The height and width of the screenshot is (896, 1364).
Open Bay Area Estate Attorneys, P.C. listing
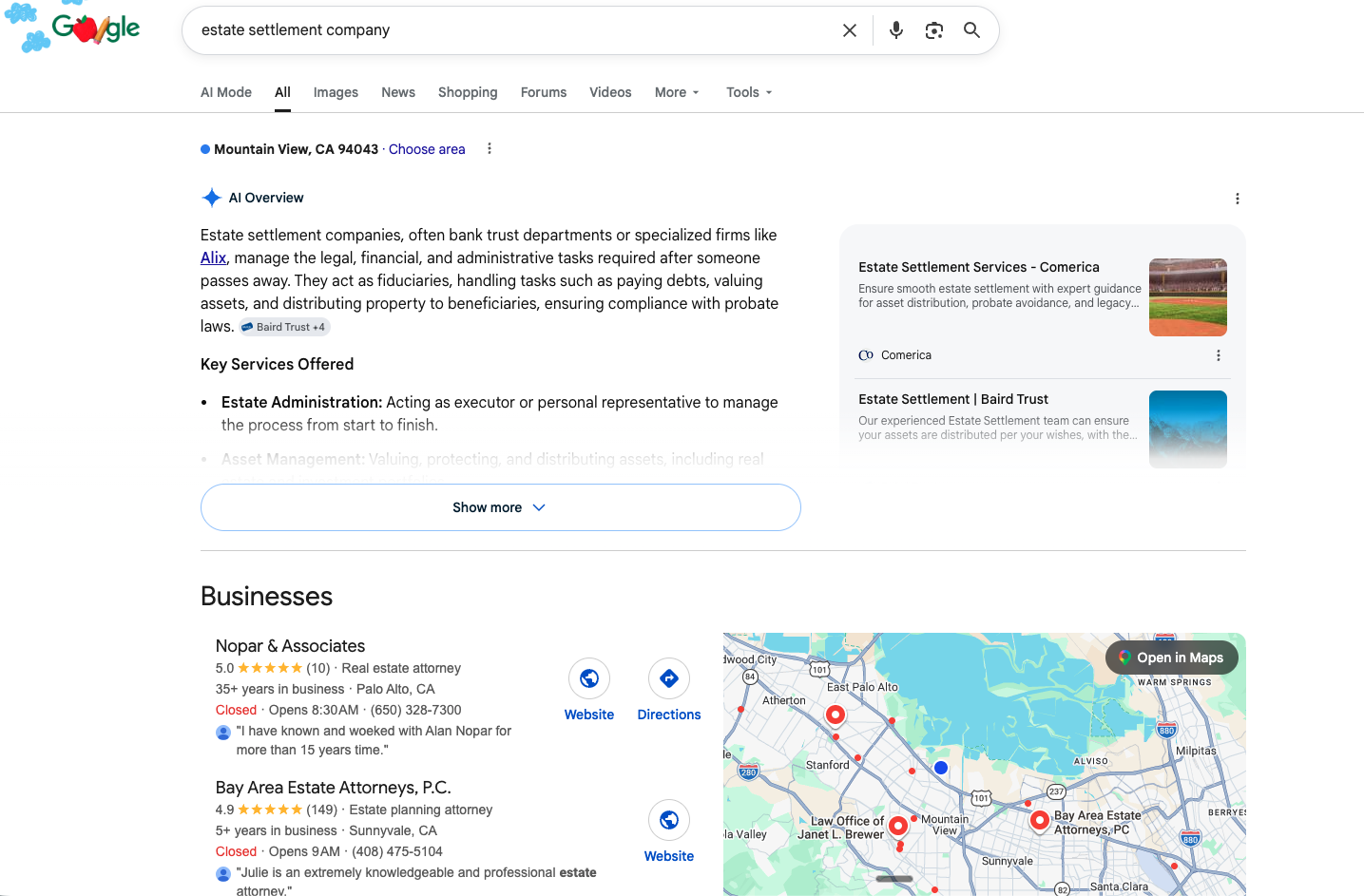(334, 788)
